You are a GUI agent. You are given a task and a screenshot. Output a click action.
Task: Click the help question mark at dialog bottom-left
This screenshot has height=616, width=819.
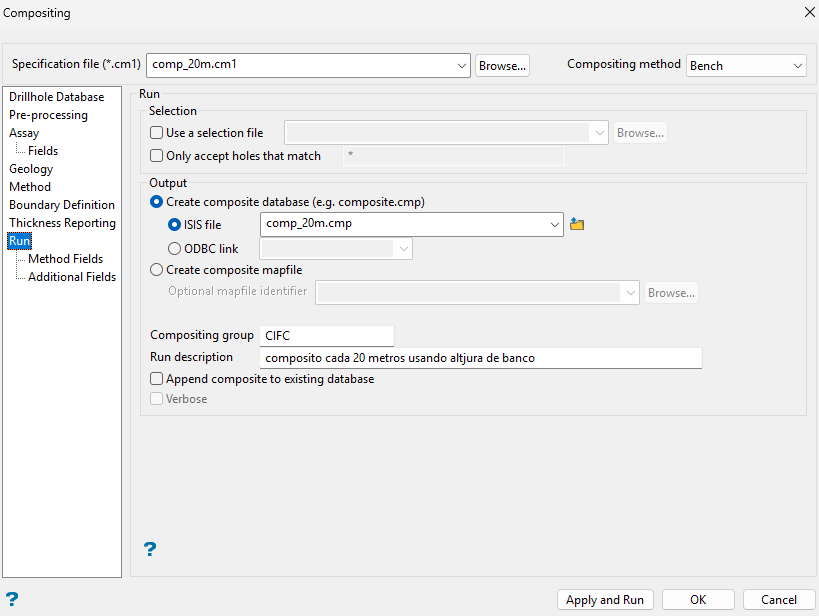click(11, 599)
